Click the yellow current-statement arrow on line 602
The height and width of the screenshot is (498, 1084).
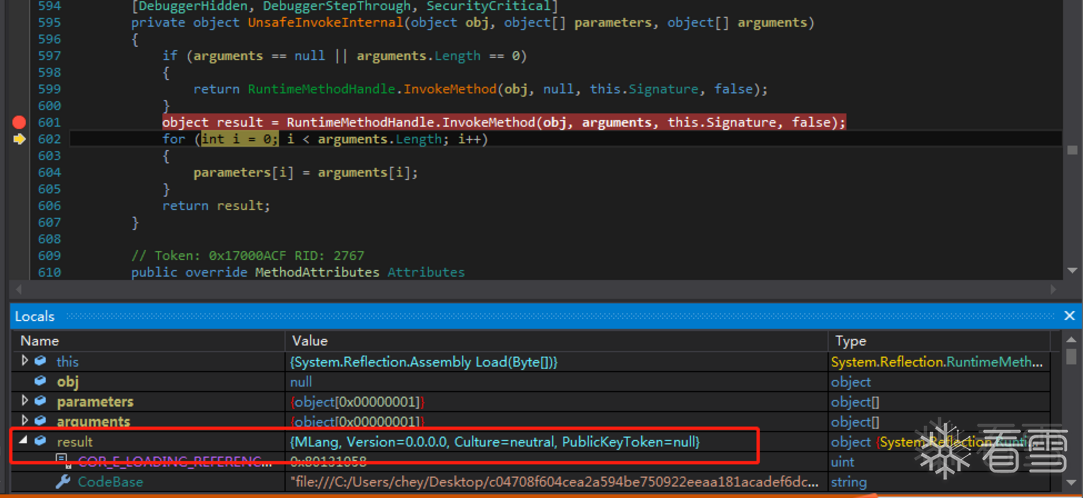[19, 139]
